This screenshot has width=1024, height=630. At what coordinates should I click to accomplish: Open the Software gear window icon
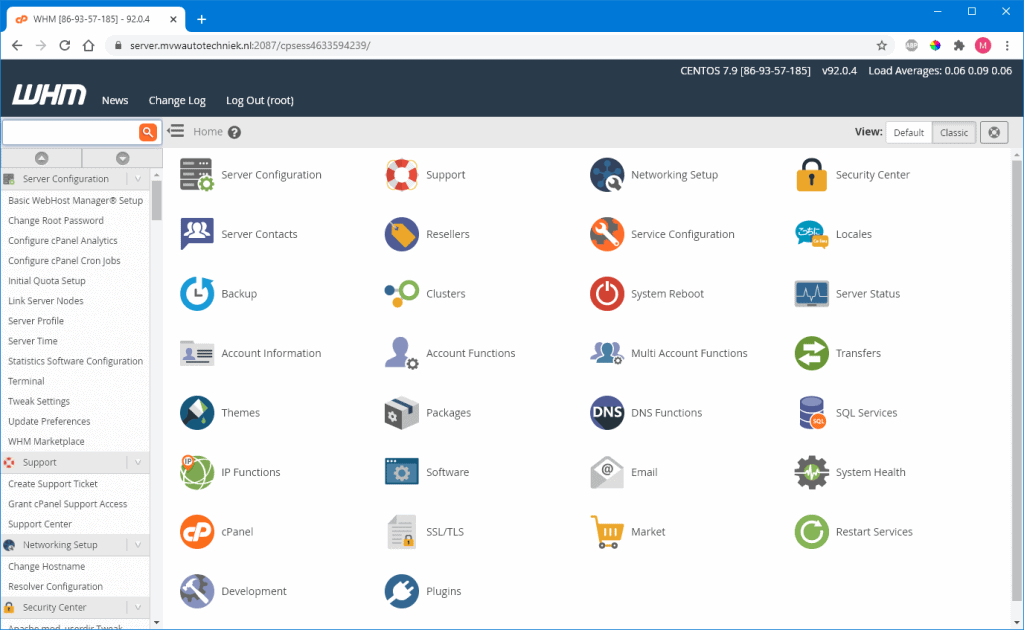click(402, 472)
